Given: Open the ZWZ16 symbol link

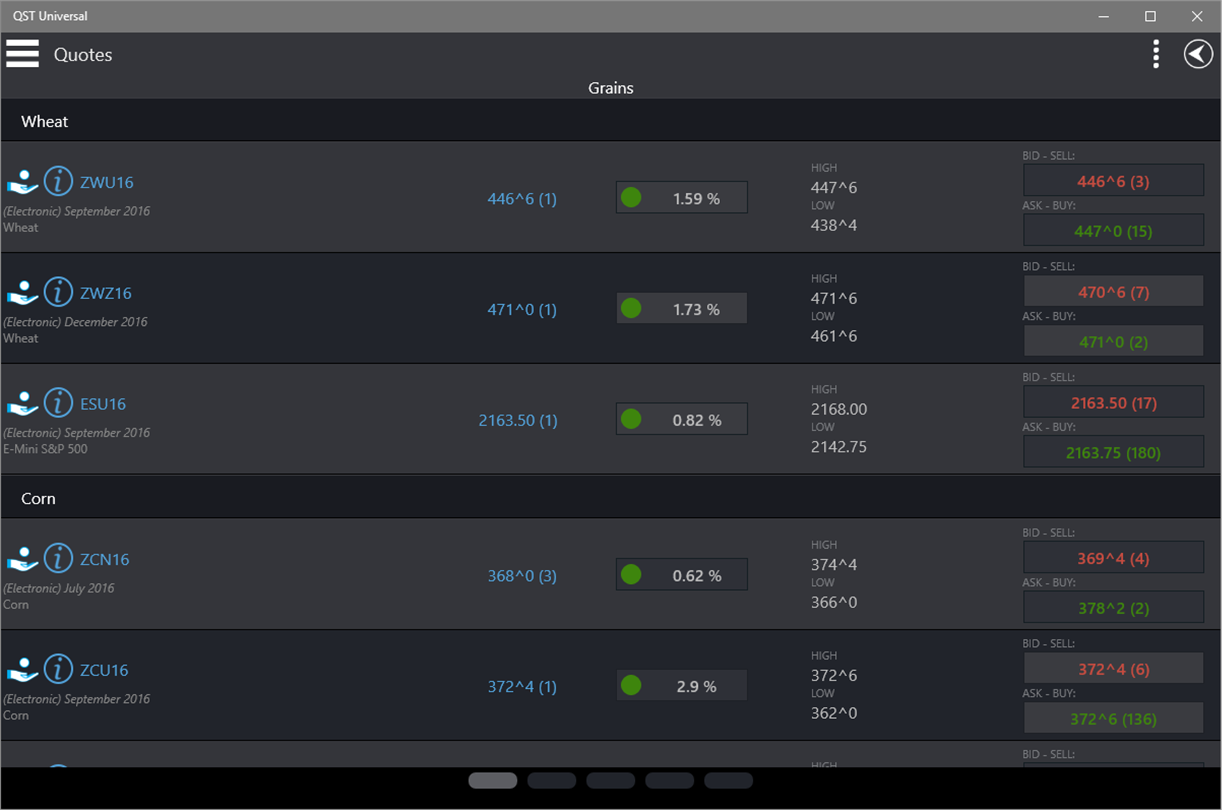Looking at the screenshot, I should click(106, 293).
